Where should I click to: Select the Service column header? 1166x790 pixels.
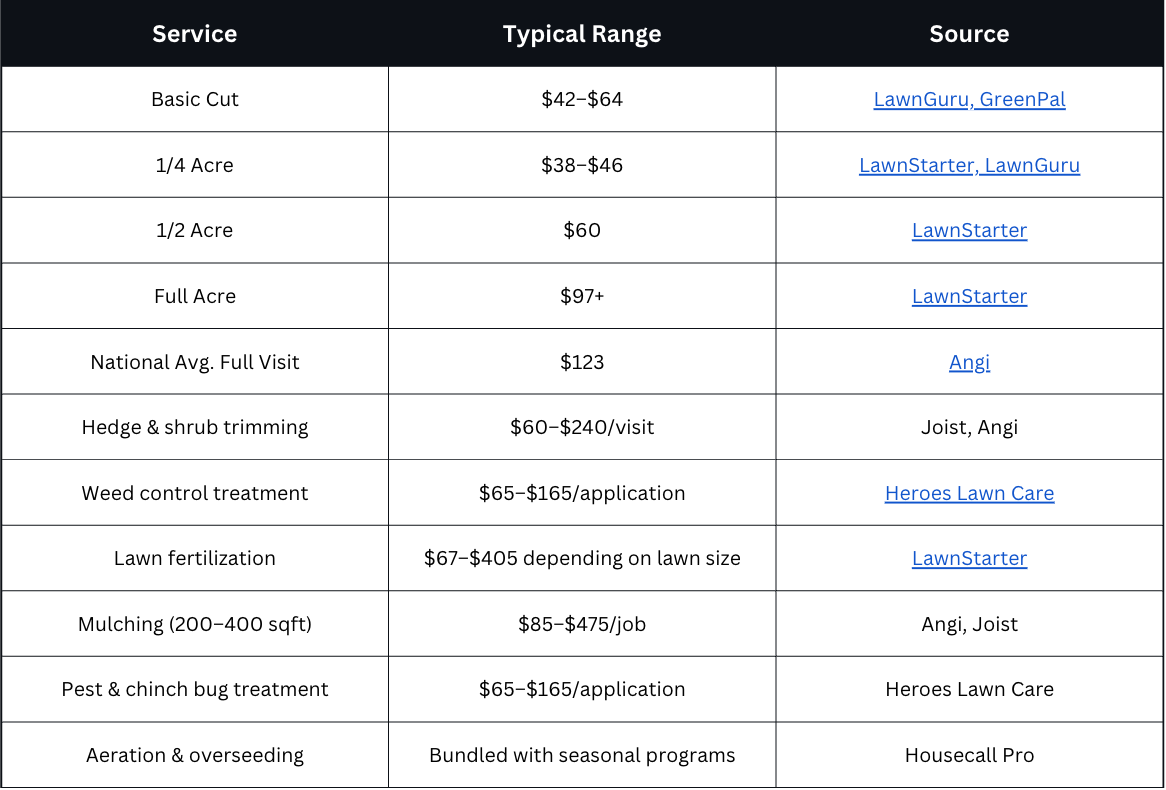[195, 33]
